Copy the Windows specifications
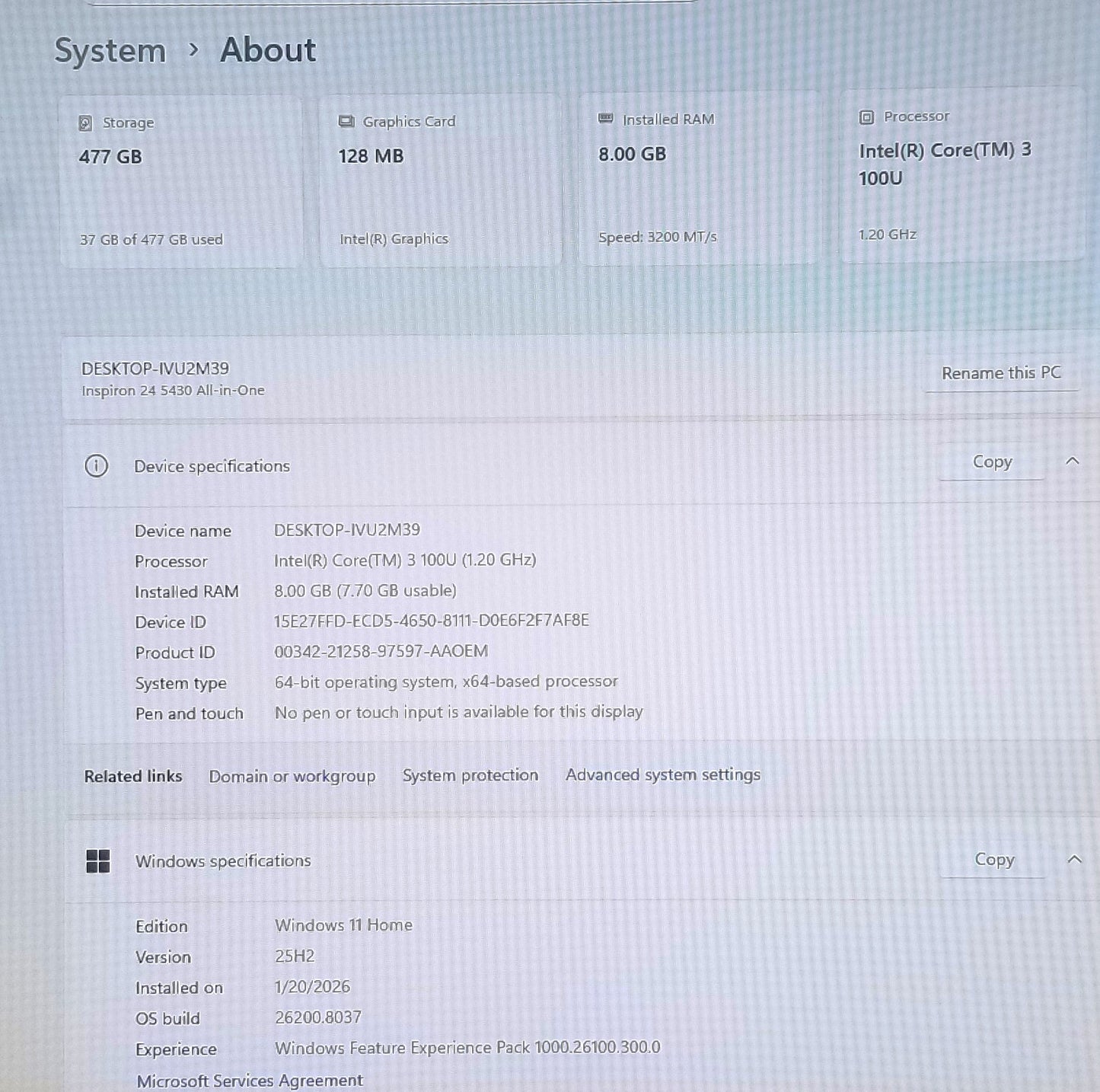 (993, 860)
